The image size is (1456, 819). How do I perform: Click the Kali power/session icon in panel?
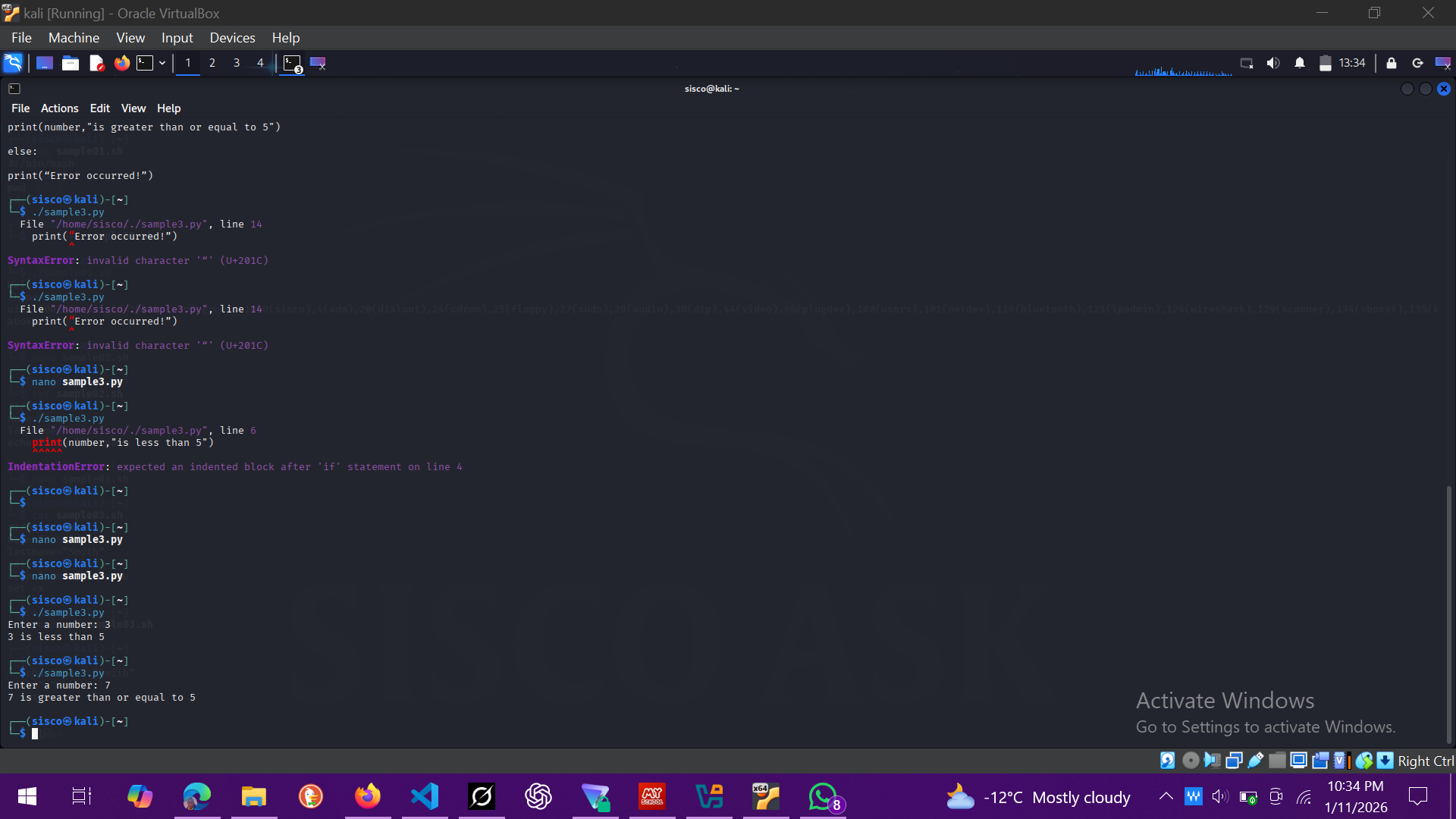tap(1417, 63)
